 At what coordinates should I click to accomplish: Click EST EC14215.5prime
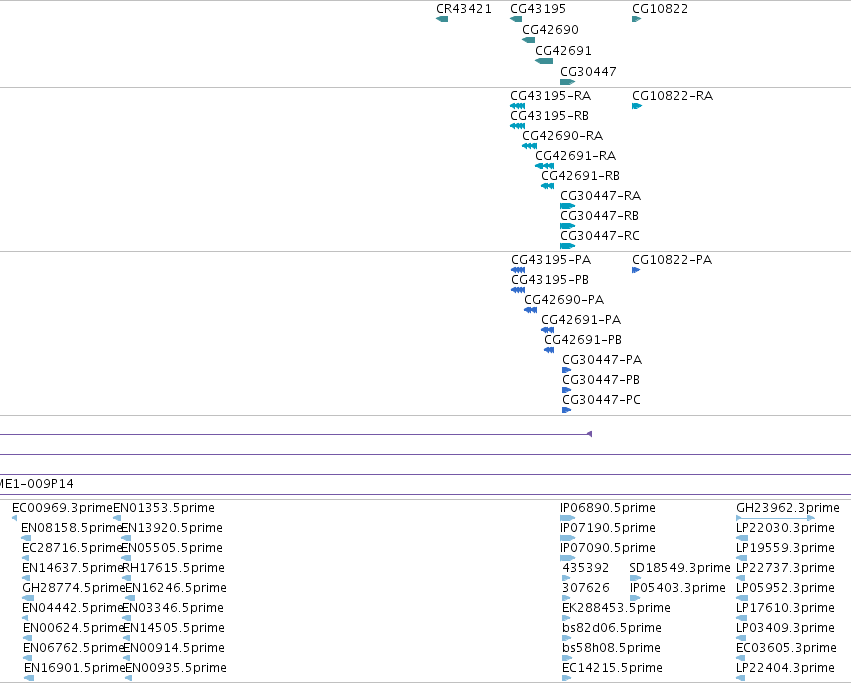tap(567, 678)
